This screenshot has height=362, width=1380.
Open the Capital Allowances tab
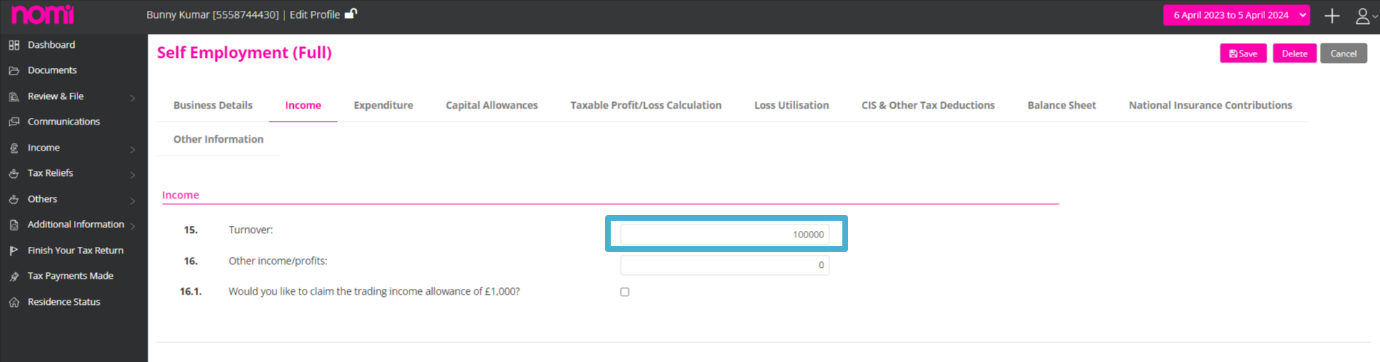(492, 105)
